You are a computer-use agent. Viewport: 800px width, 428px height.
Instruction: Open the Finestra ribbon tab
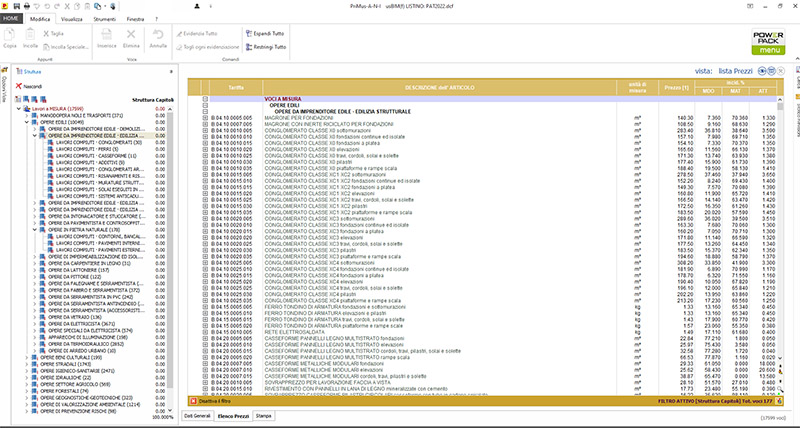[x=135, y=19]
